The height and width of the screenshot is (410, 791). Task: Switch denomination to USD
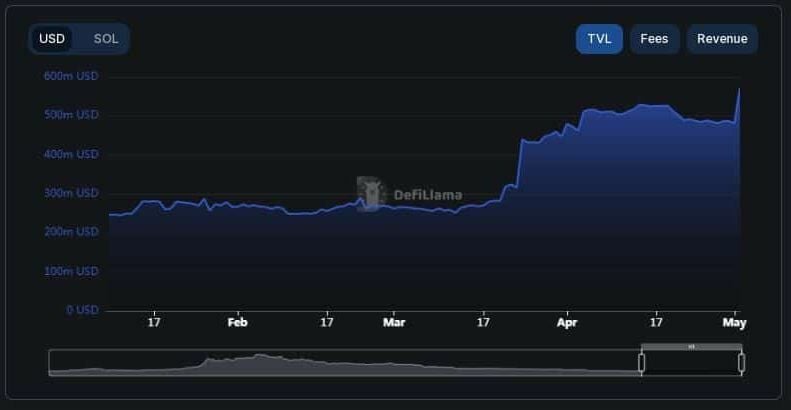[x=52, y=39]
